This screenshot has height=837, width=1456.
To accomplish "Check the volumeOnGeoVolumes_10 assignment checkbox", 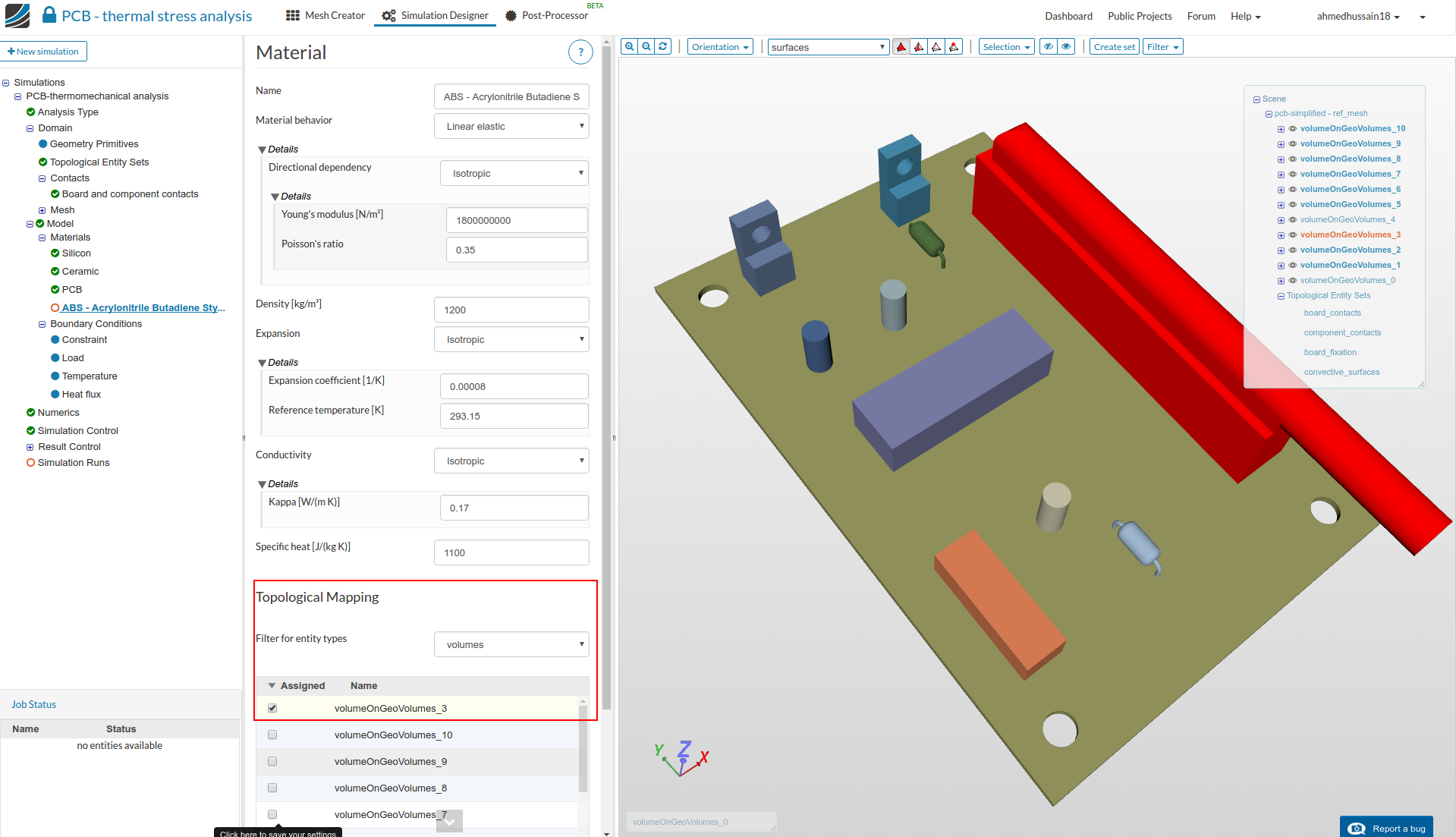I will click(x=272, y=735).
